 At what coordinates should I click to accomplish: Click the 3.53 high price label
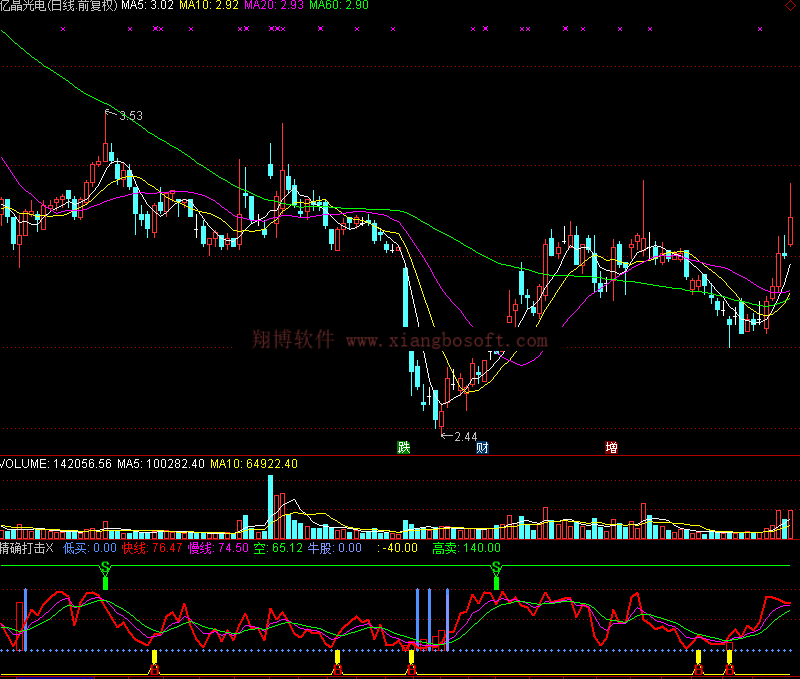coord(128,116)
